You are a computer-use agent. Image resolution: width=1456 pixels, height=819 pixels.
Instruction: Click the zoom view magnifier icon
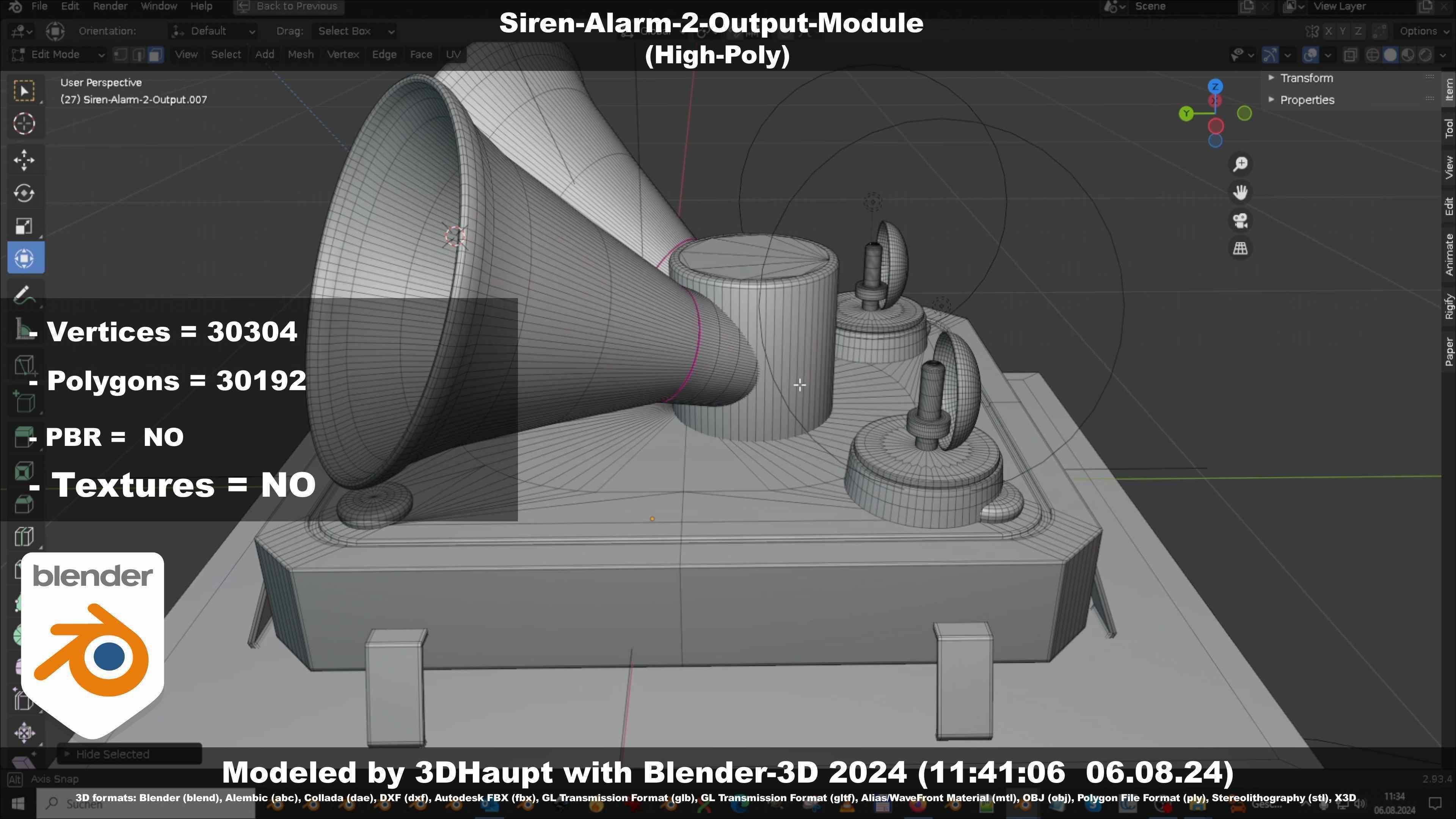[x=1241, y=164]
